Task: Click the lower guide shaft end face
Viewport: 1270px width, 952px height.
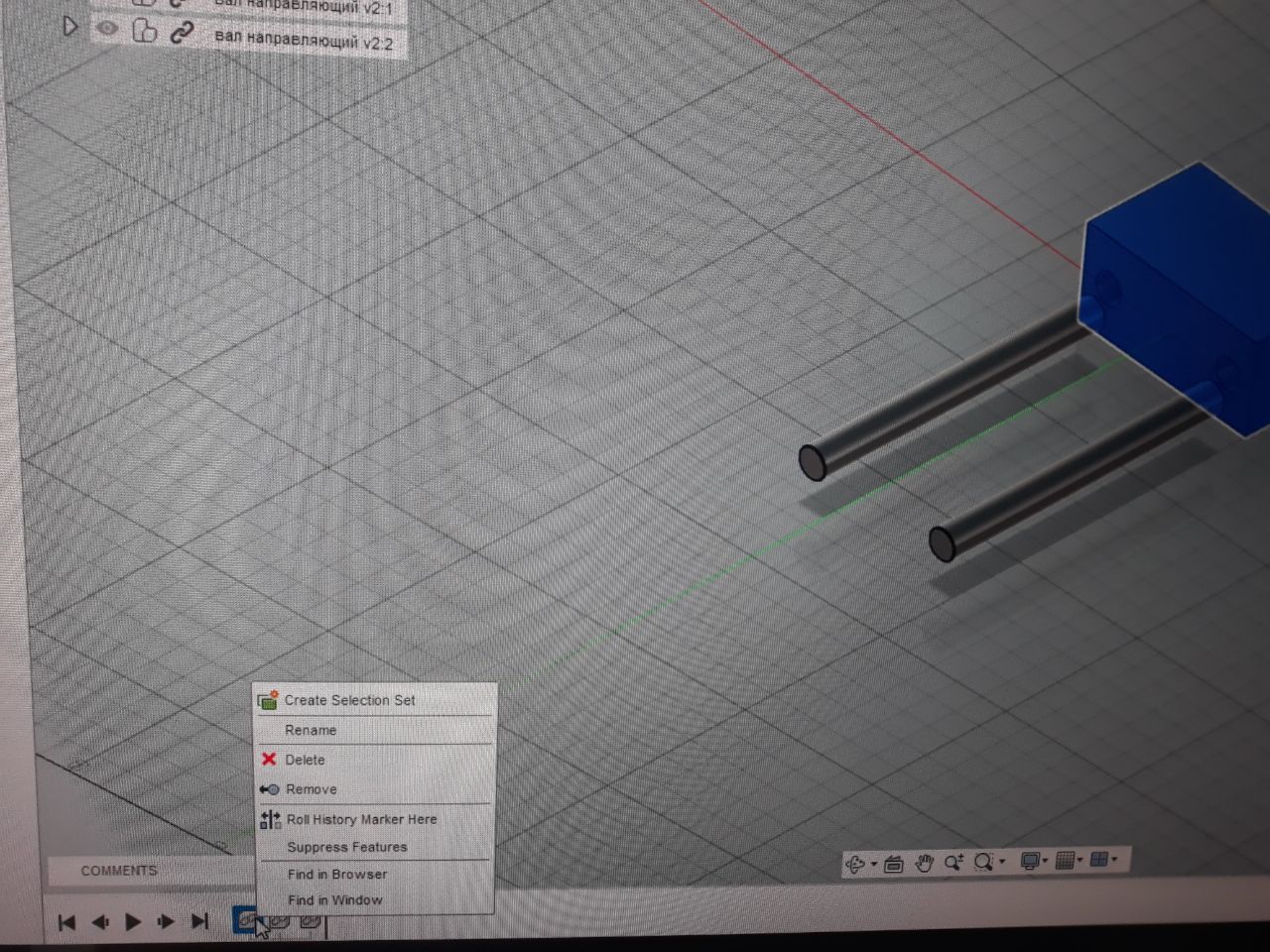Action: pos(942,543)
